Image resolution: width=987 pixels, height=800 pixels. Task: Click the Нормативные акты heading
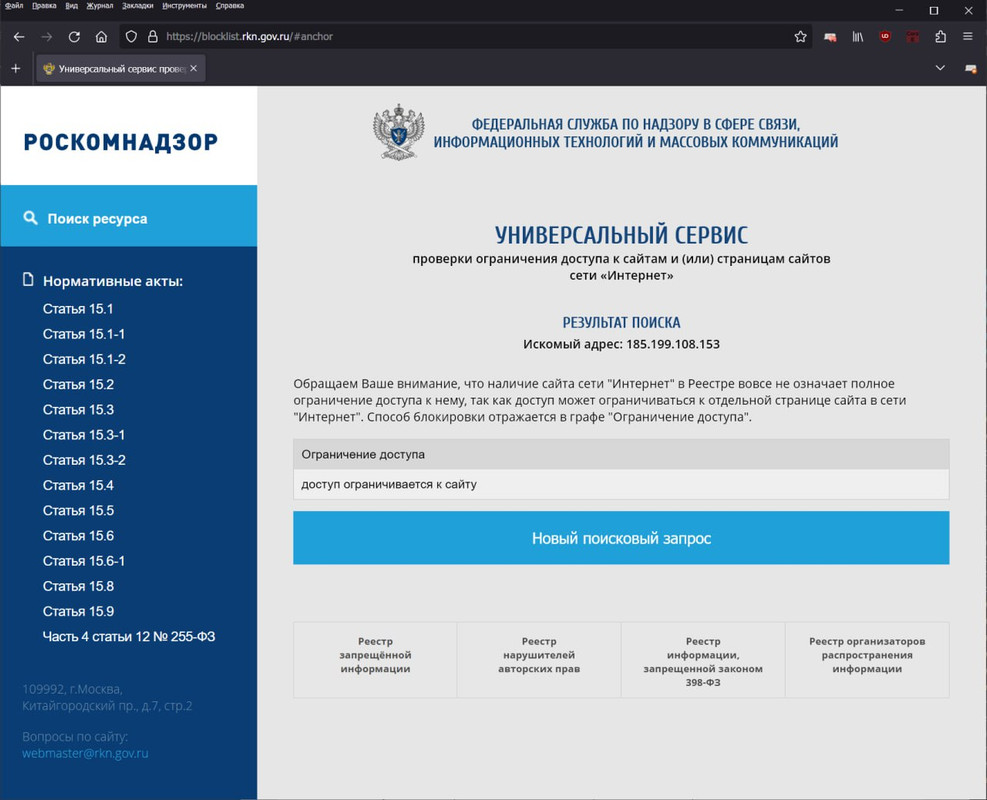(113, 281)
